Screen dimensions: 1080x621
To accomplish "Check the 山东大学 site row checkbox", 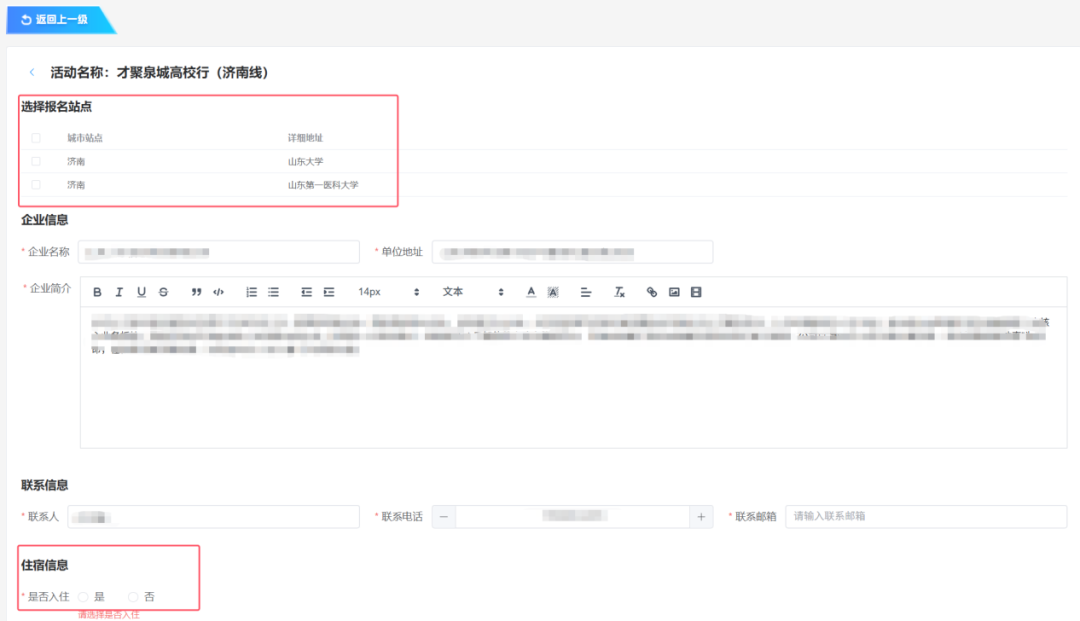I will (x=36, y=161).
